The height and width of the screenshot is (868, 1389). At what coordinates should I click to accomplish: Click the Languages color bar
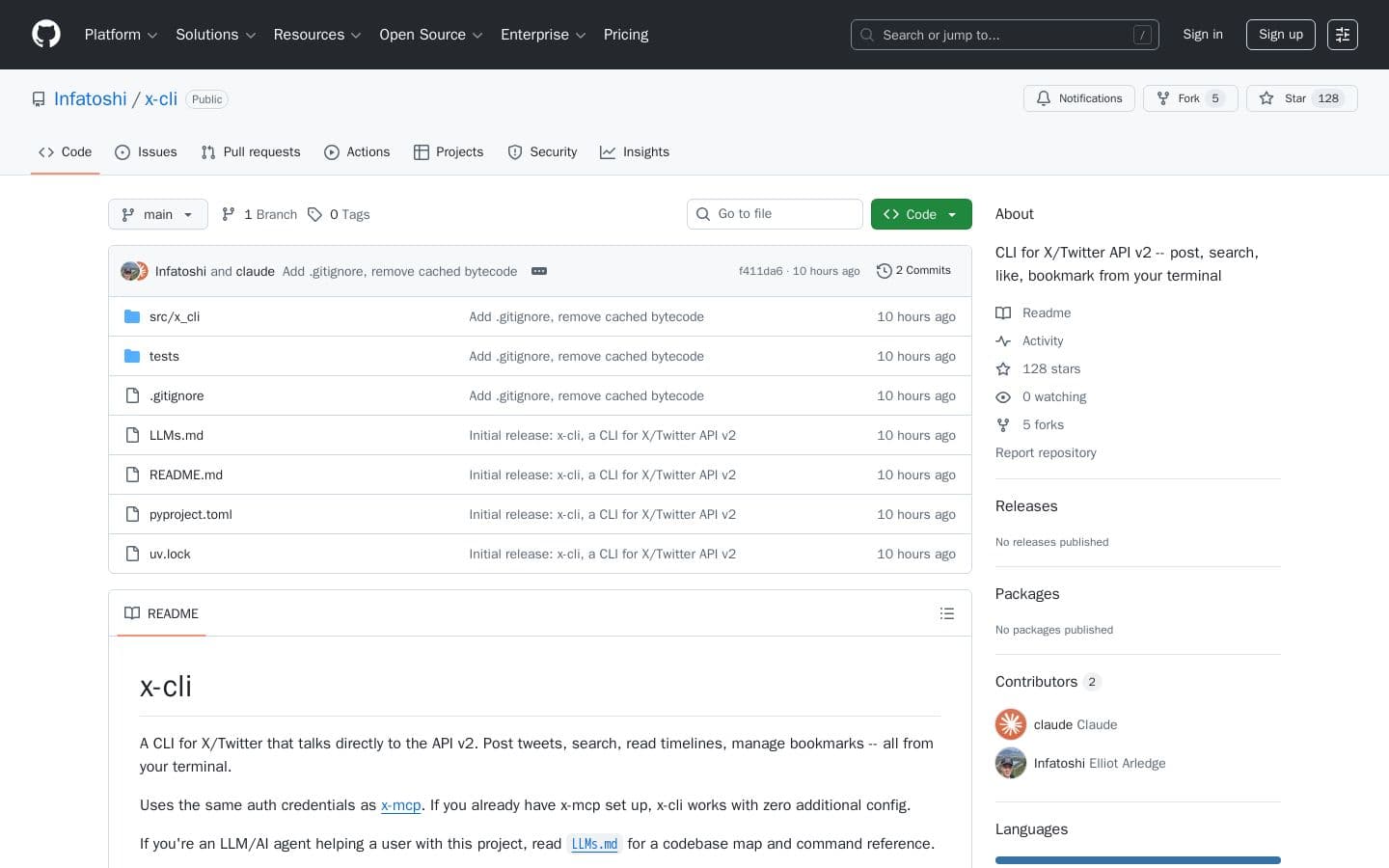[x=1138, y=860]
